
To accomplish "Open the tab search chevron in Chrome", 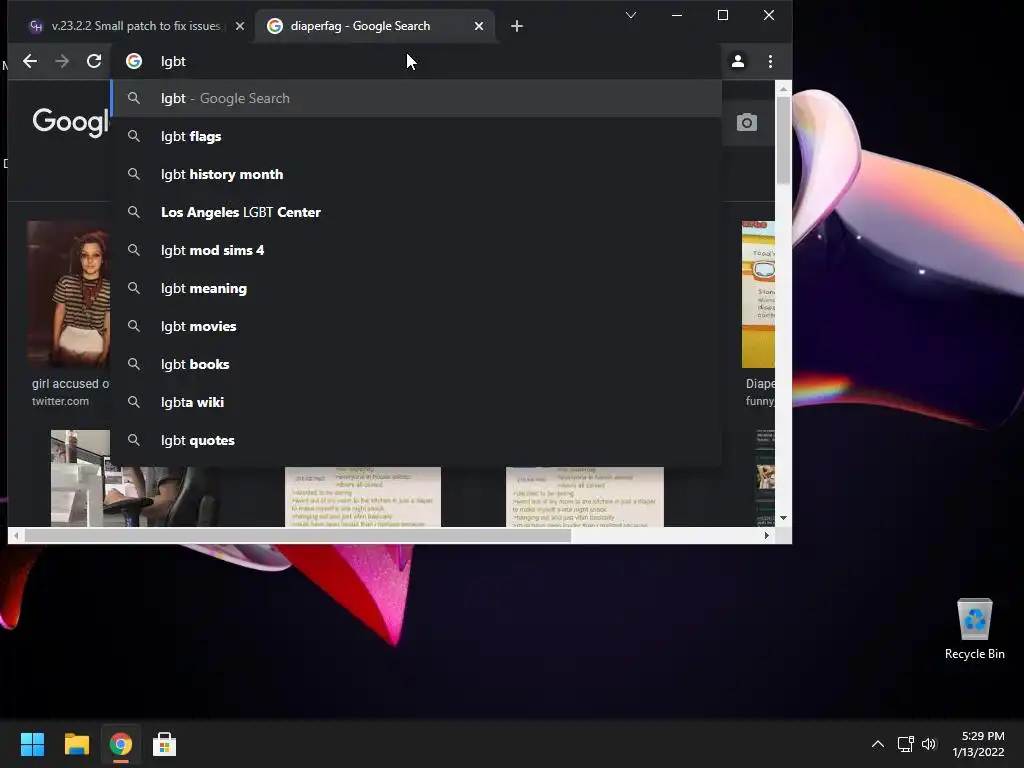I will click(630, 15).
